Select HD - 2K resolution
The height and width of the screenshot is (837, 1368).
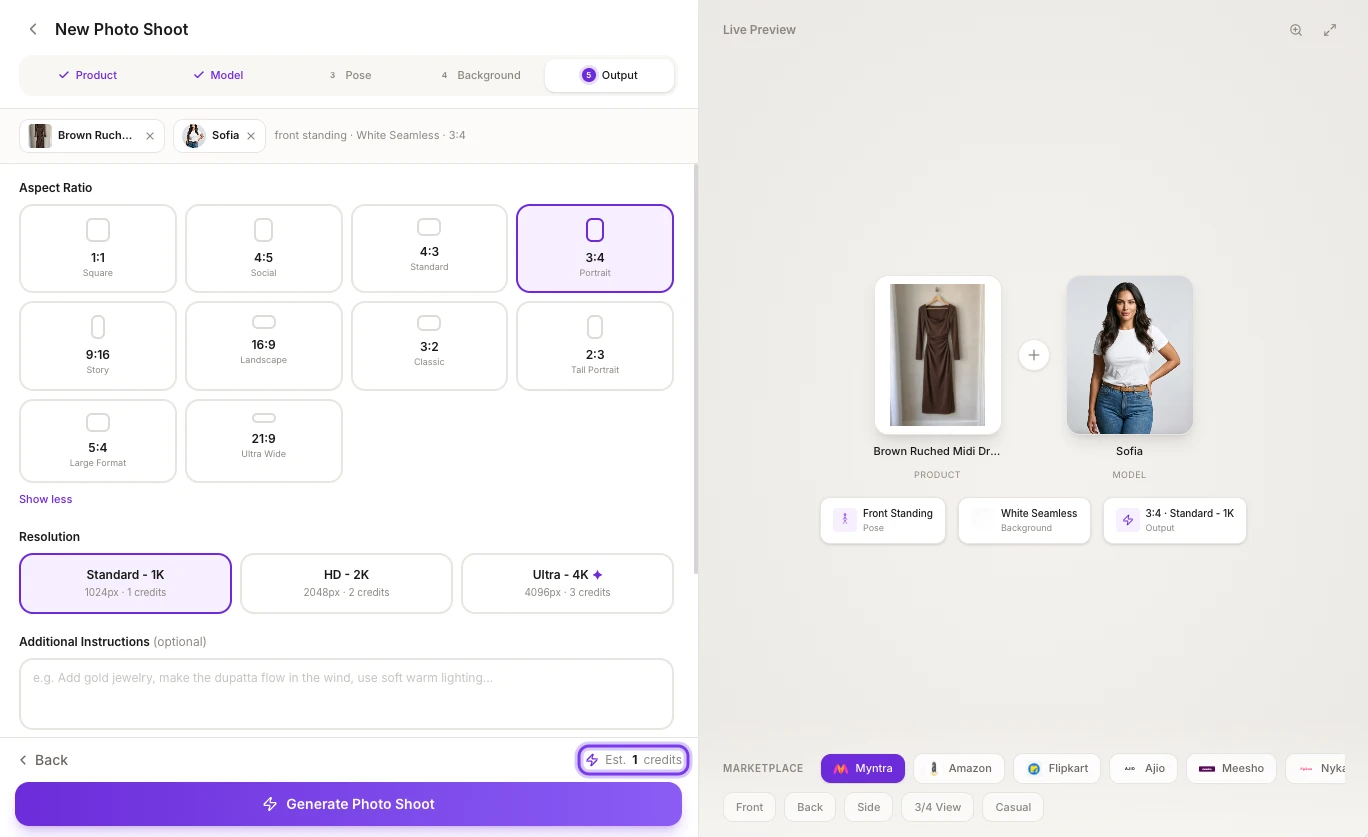coord(346,583)
